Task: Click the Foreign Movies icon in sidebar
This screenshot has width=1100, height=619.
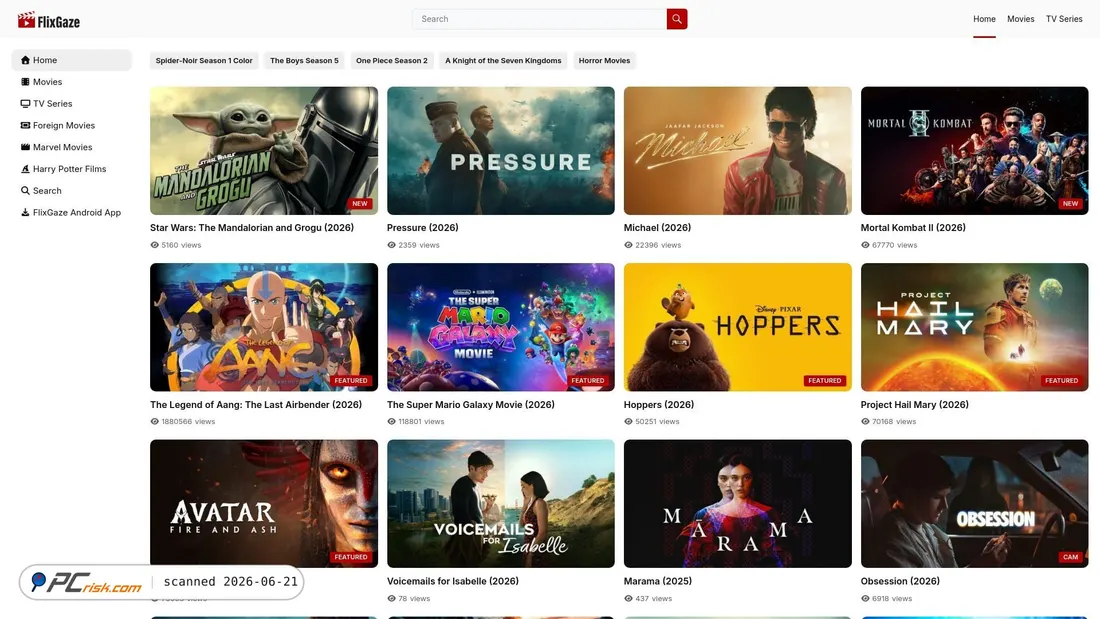Action: click(x=25, y=126)
